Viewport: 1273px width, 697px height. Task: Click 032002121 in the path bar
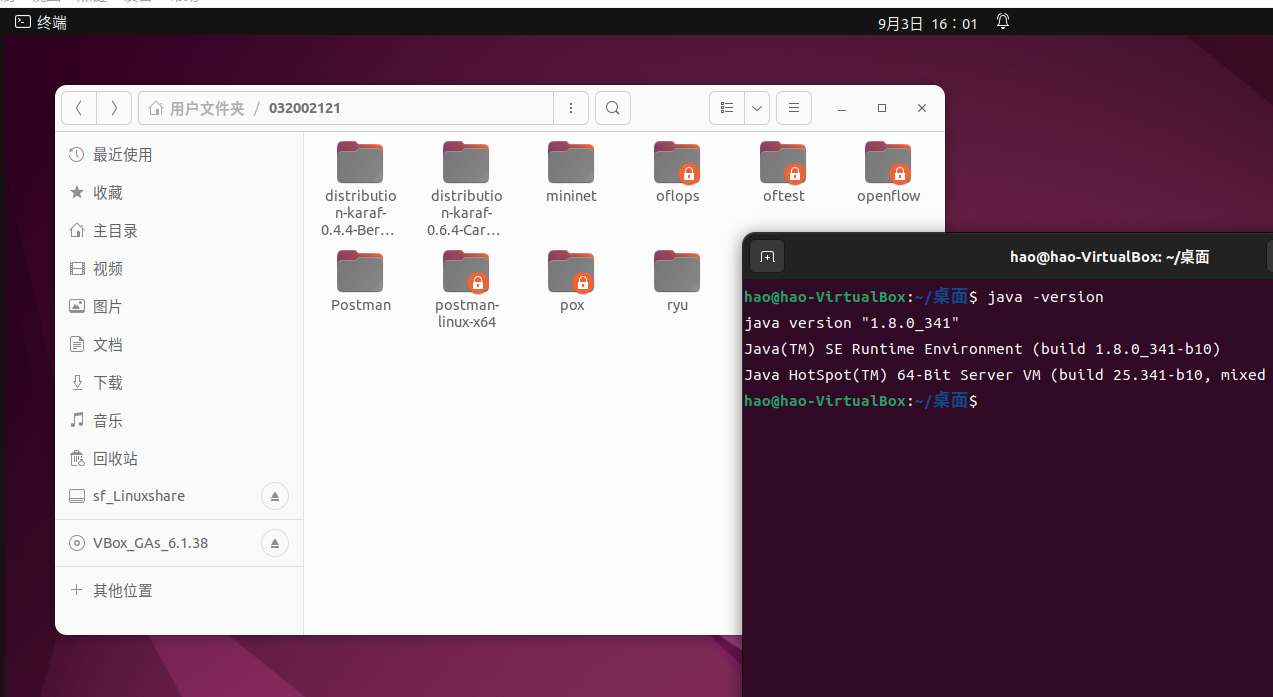(x=304, y=108)
